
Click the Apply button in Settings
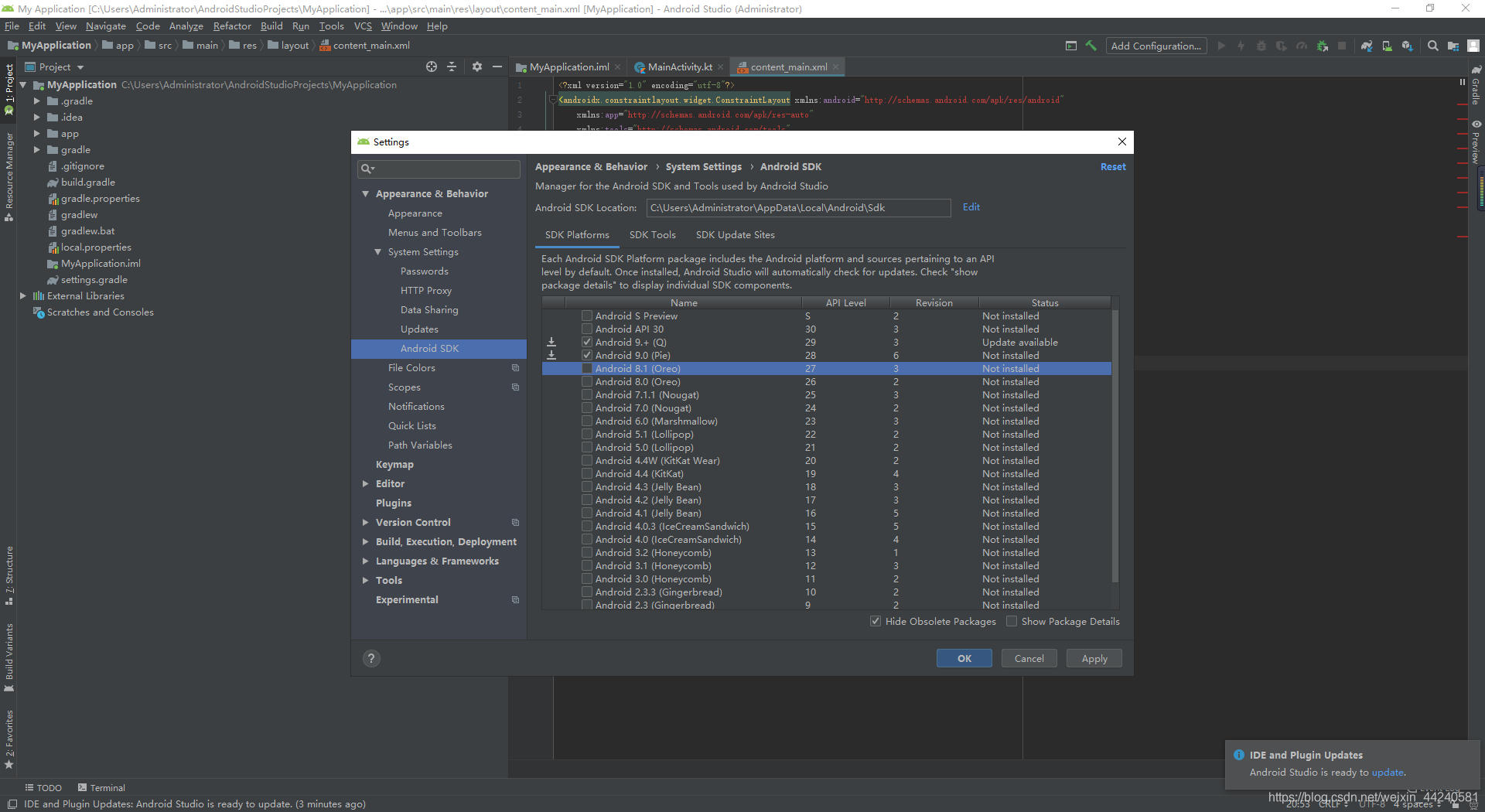tap(1094, 658)
